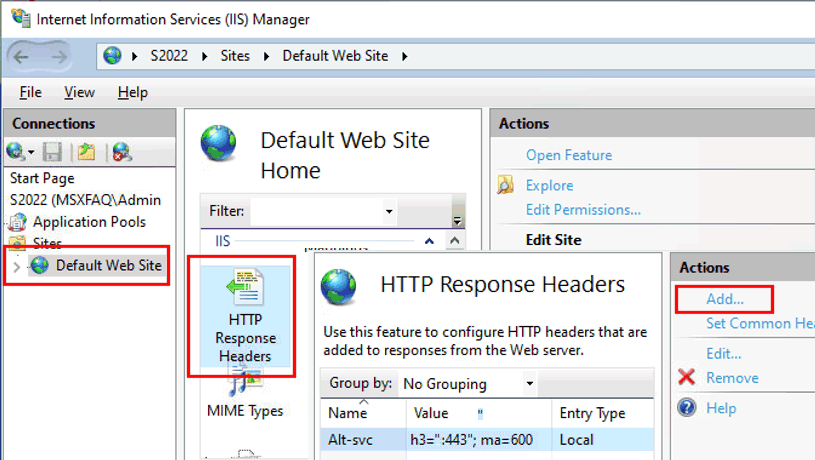The image size is (815, 460).
Task: Click the Explore folder icon
Action: [x=506, y=185]
